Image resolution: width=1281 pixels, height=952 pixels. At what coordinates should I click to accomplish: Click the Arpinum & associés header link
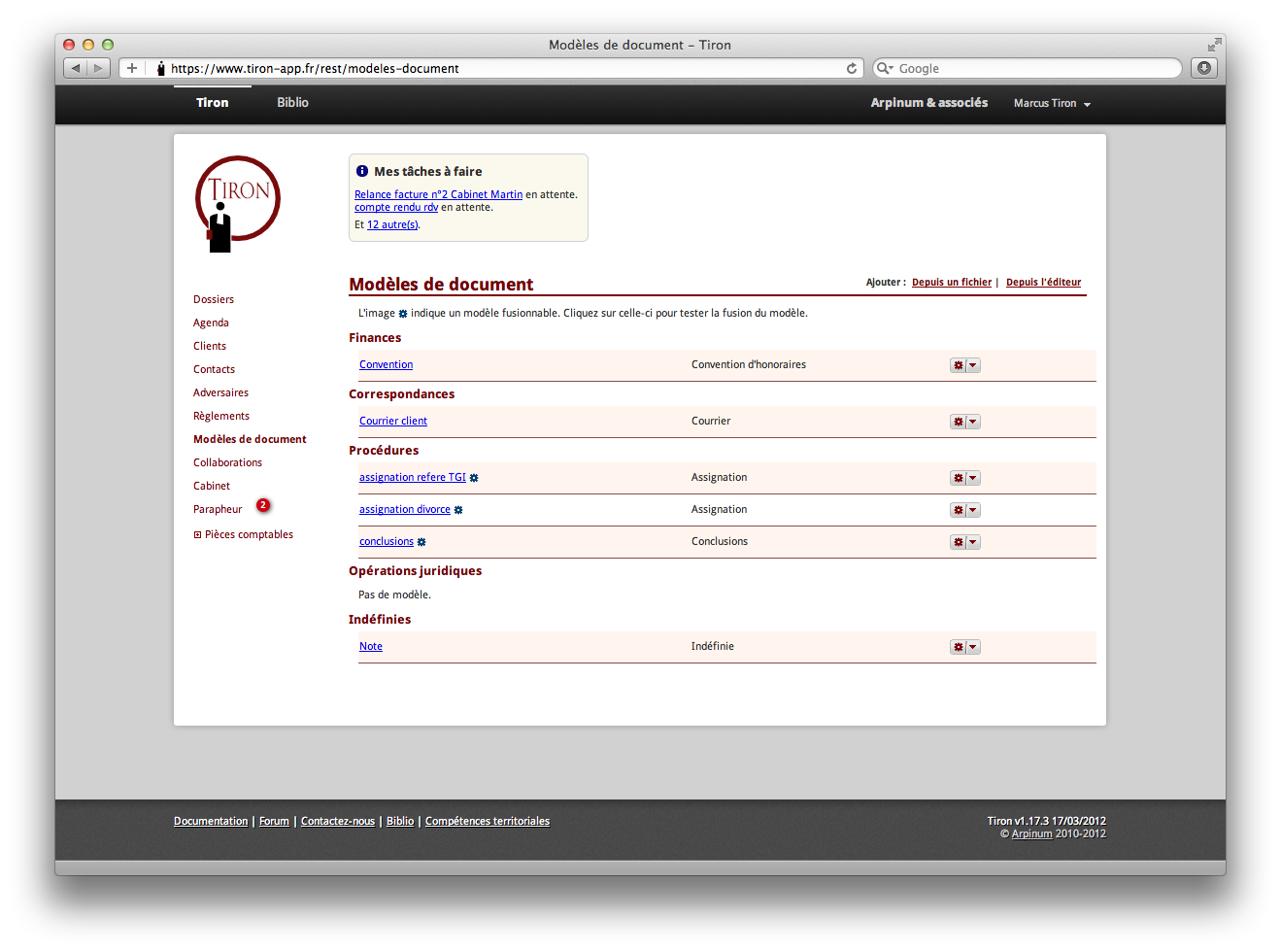pos(928,103)
